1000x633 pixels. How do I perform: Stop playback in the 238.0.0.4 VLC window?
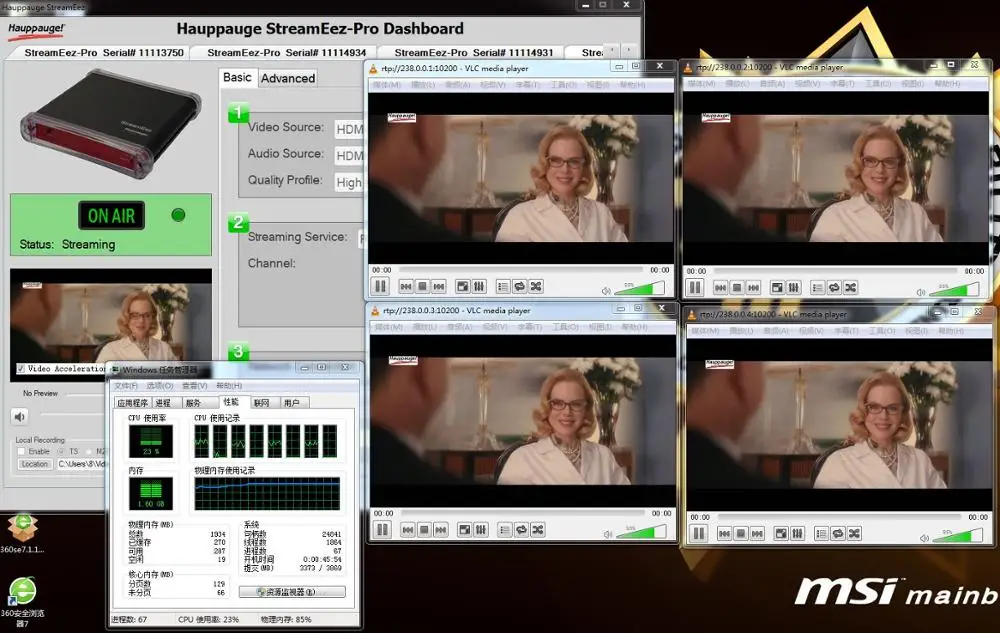pyautogui.click(x=740, y=534)
